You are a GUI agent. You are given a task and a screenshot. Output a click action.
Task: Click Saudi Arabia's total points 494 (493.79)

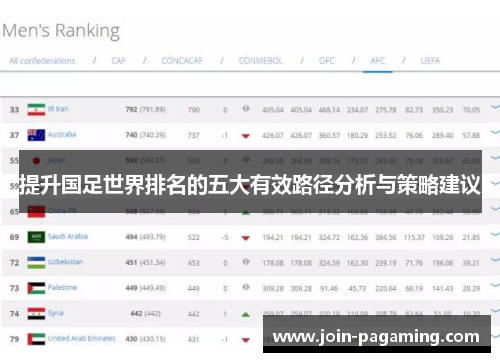(x=145, y=237)
